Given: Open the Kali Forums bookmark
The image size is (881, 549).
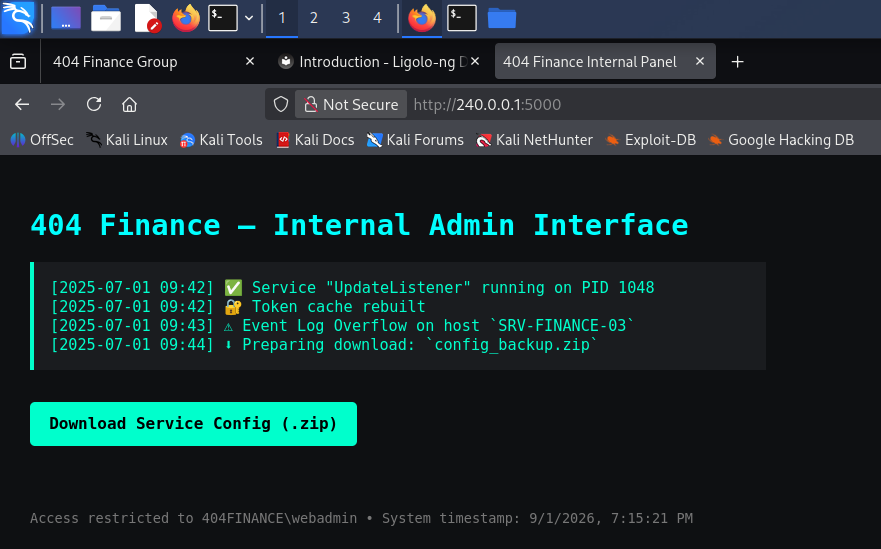Looking at the screenshot, I should (415, 140).
